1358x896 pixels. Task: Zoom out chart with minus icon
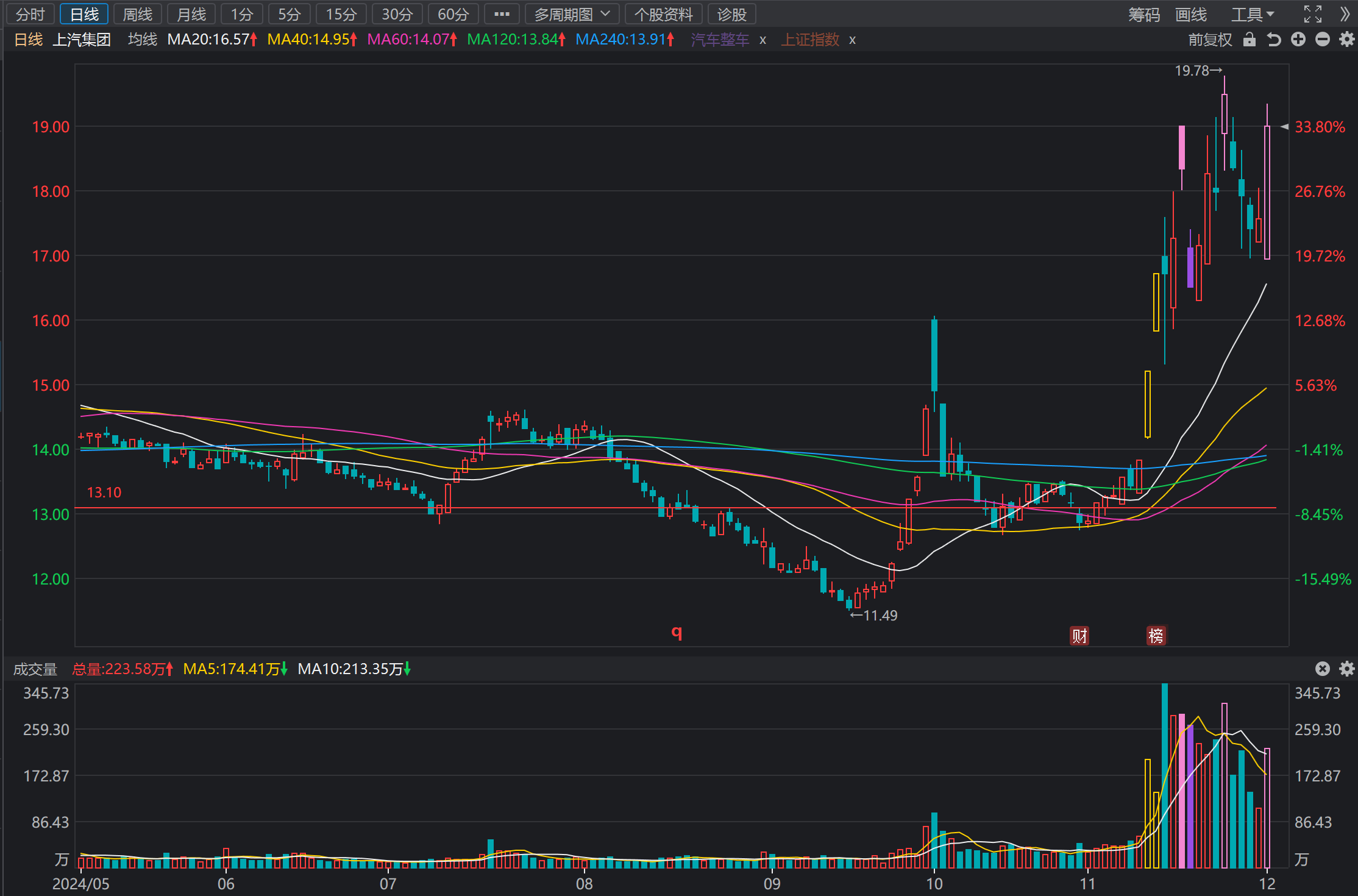coord(1323,40)
